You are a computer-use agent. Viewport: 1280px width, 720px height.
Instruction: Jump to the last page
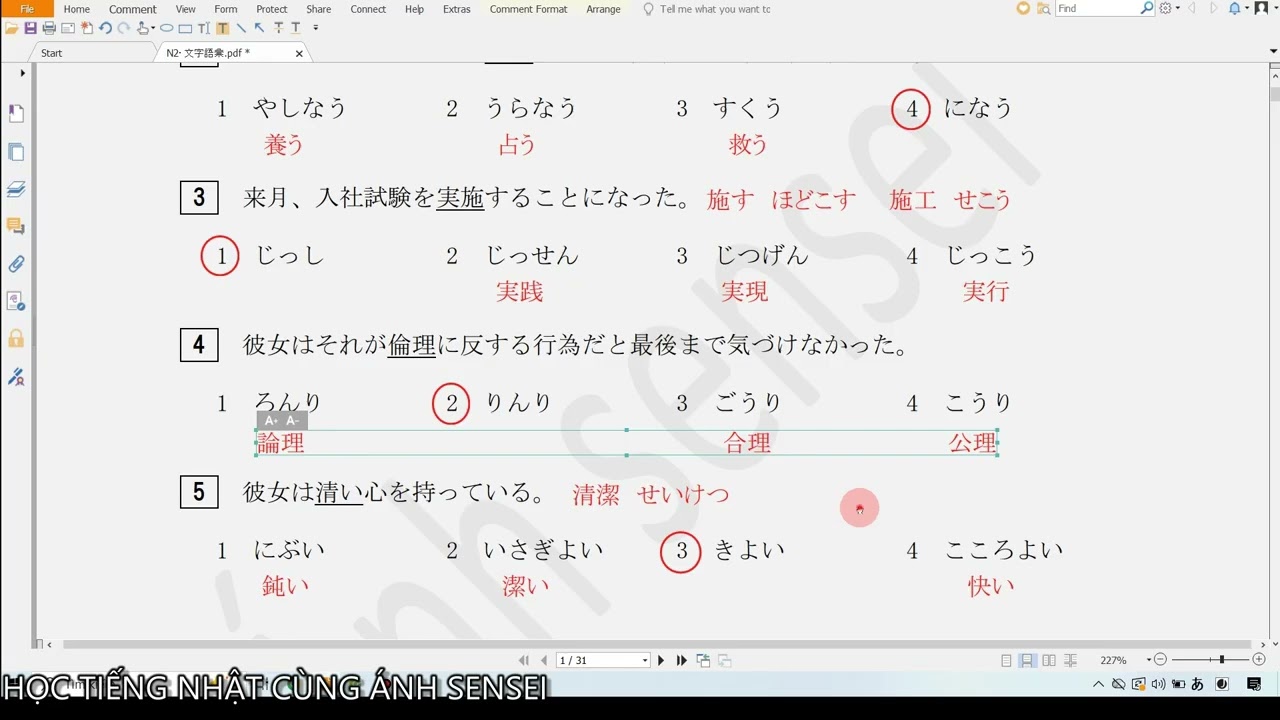point(682,660)
